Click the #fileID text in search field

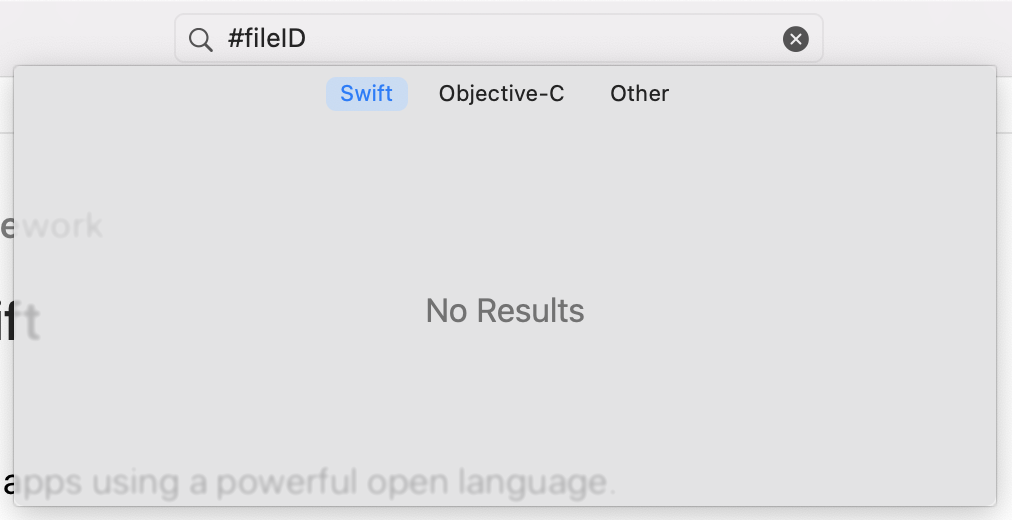267,39
